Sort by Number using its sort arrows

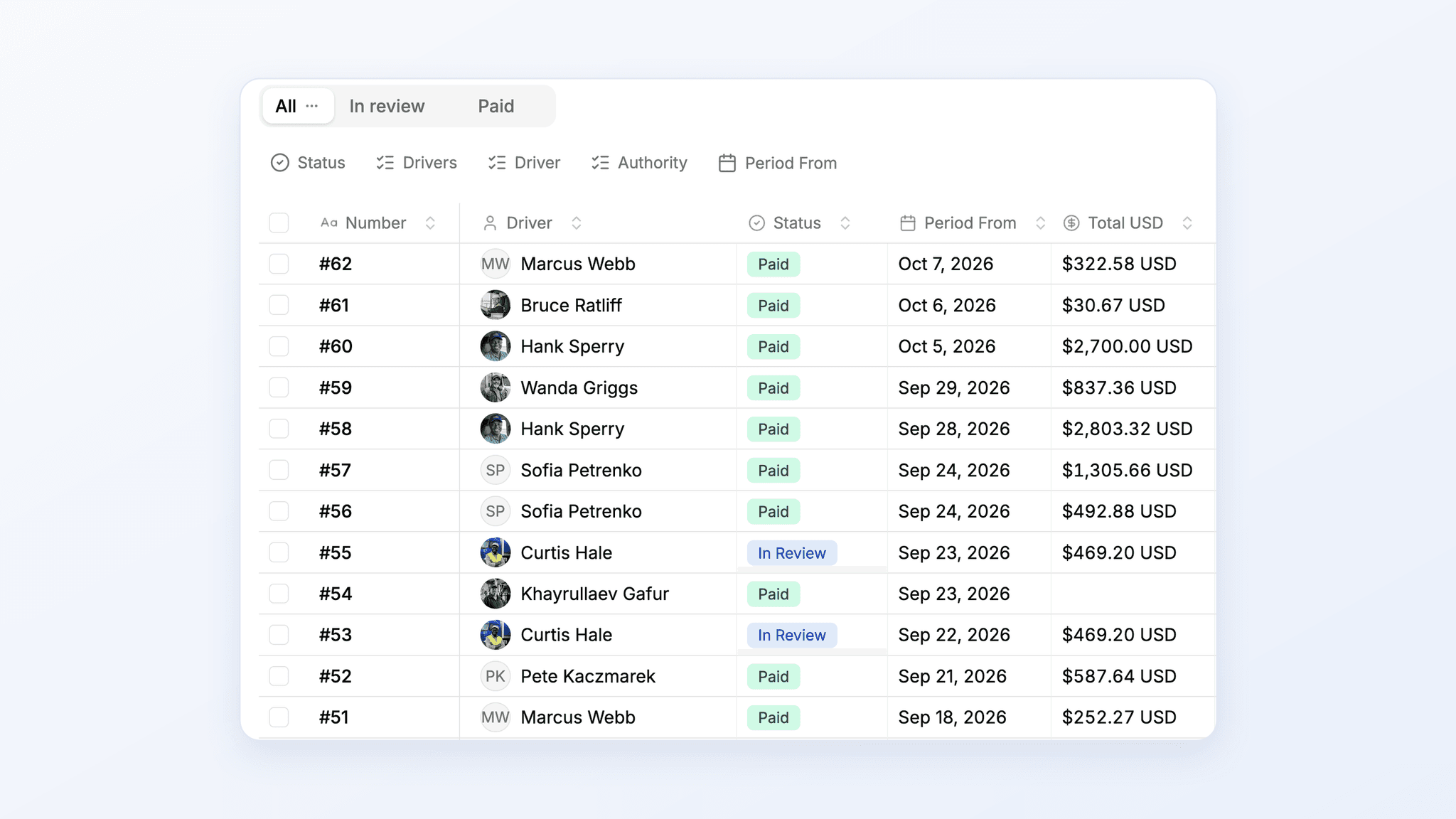pos(430,223)
